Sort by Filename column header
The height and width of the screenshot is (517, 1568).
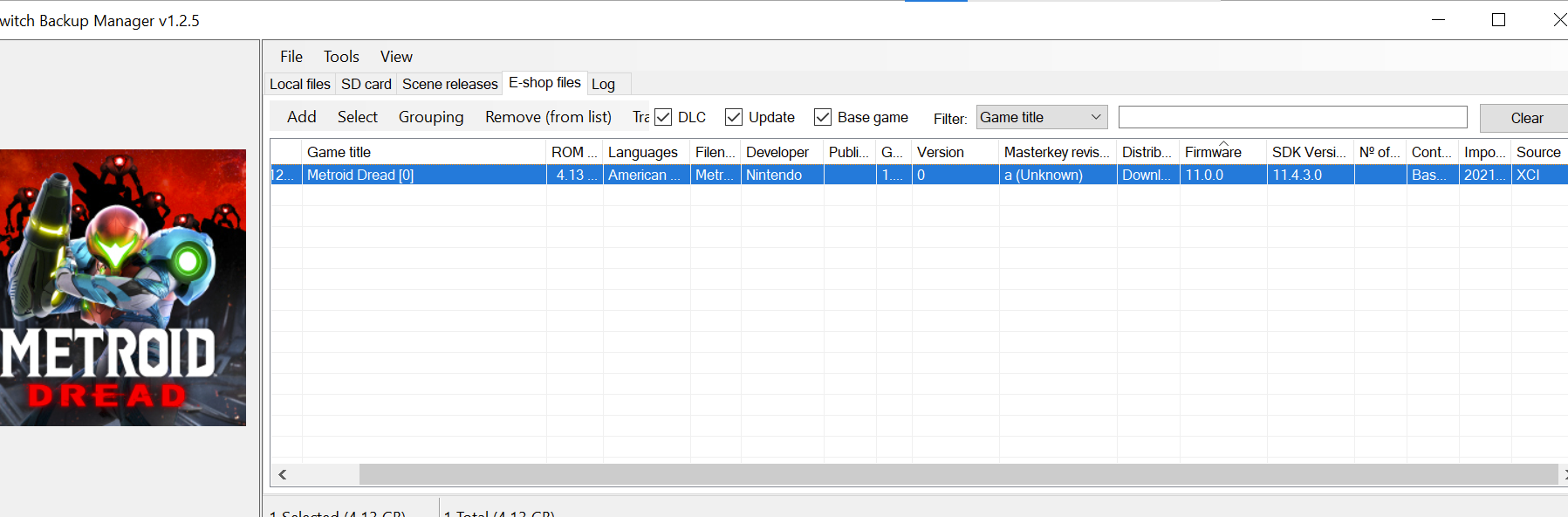[716, 152]
